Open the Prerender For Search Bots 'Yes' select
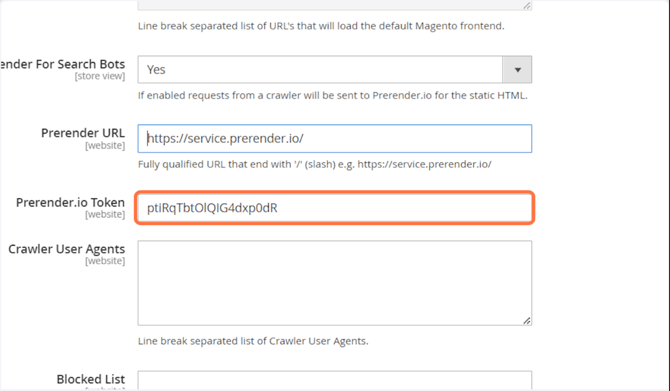The width and height of the screenshot is (670, 391). coord(335,69)
